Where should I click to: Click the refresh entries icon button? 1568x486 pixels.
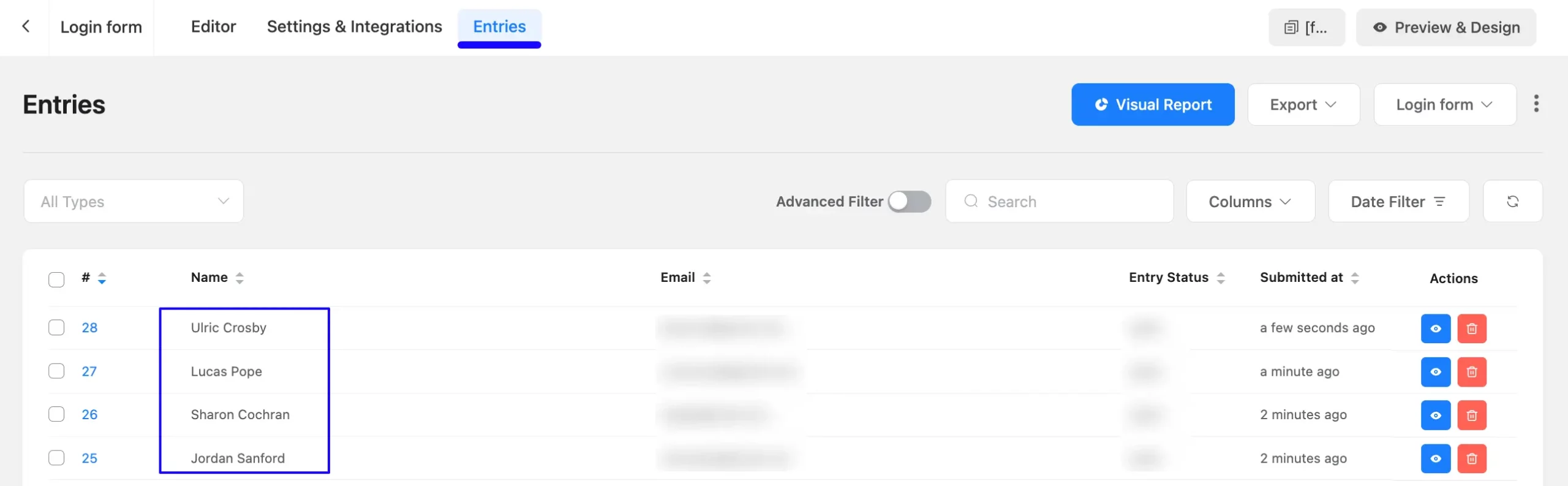(x=1512, y=202)
